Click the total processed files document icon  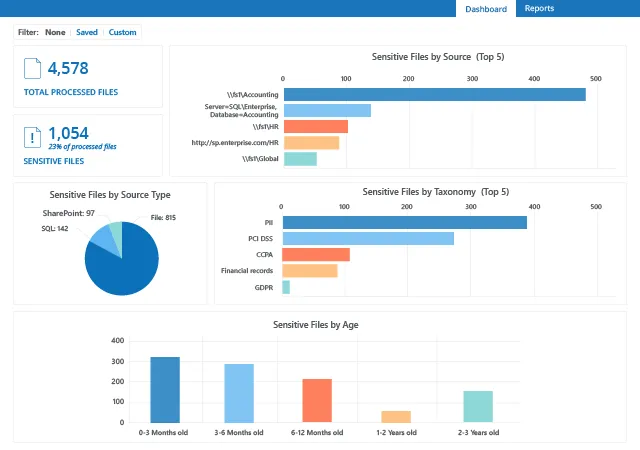pyautogui.click(x=32, y=68)
